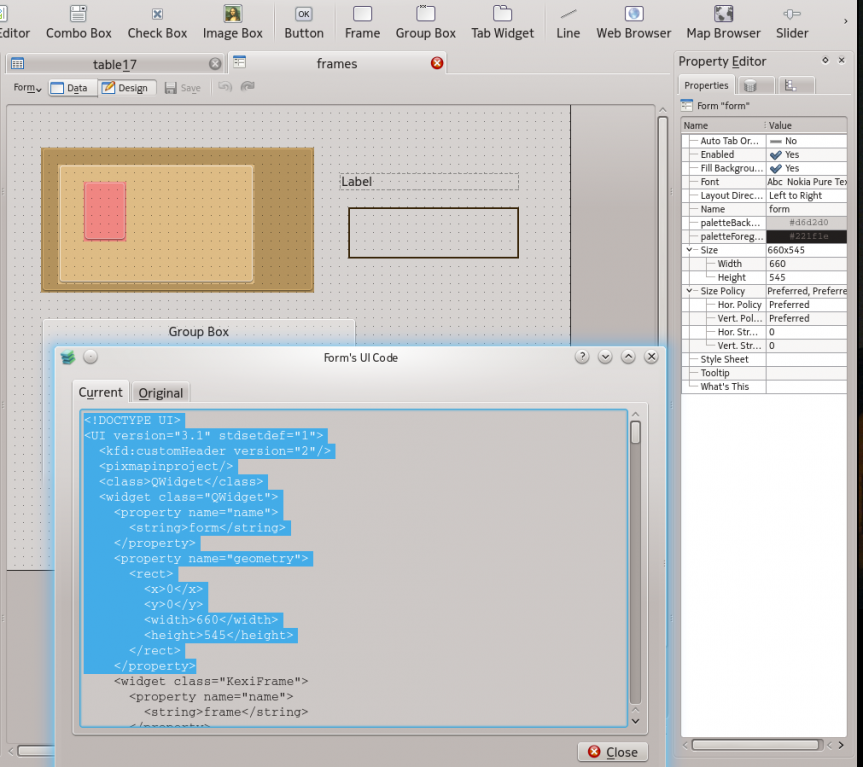Select the Tab Widget tool

[502, 23]
